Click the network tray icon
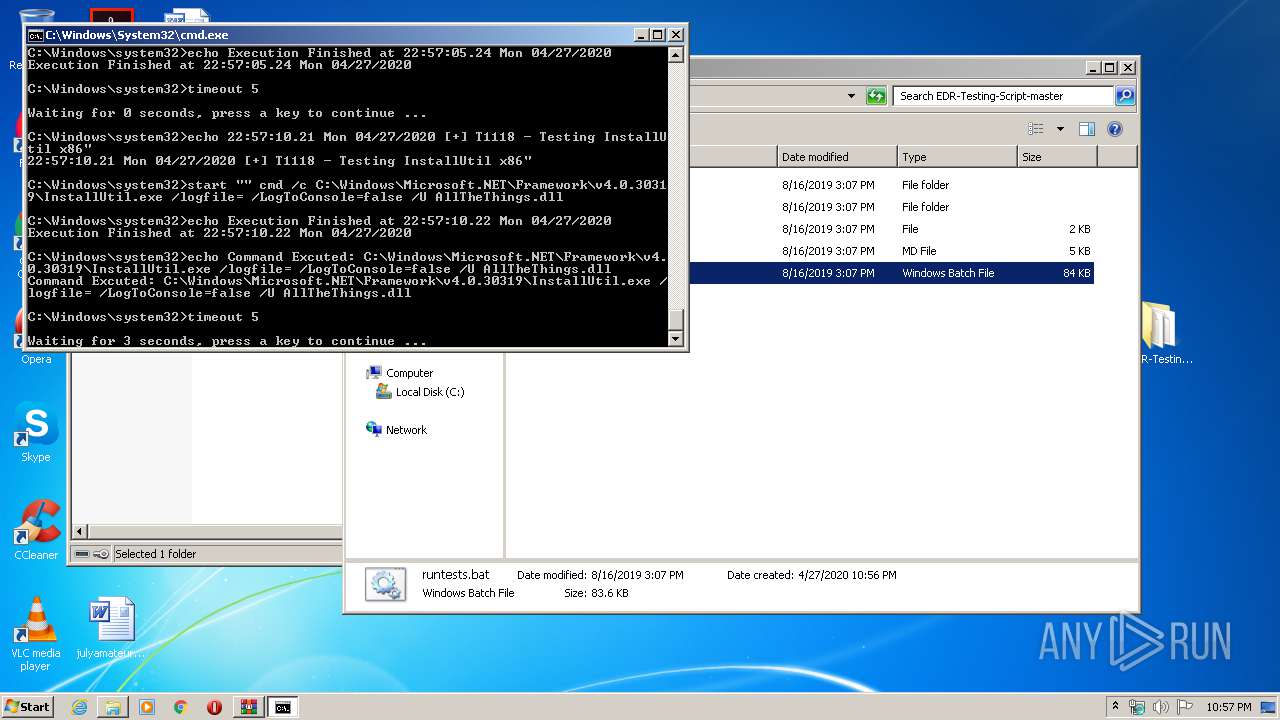This screenshot has width=1280, height=720. 1137,707
